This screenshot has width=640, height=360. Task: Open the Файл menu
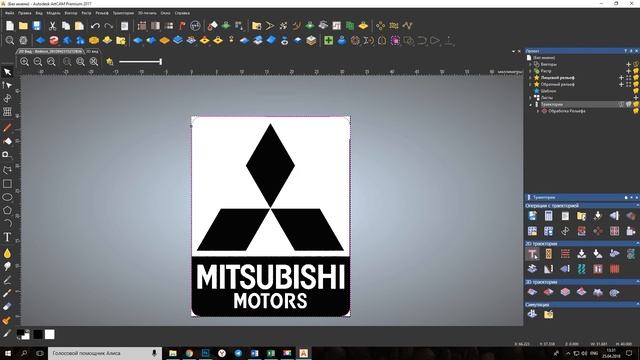coord(9,13)
